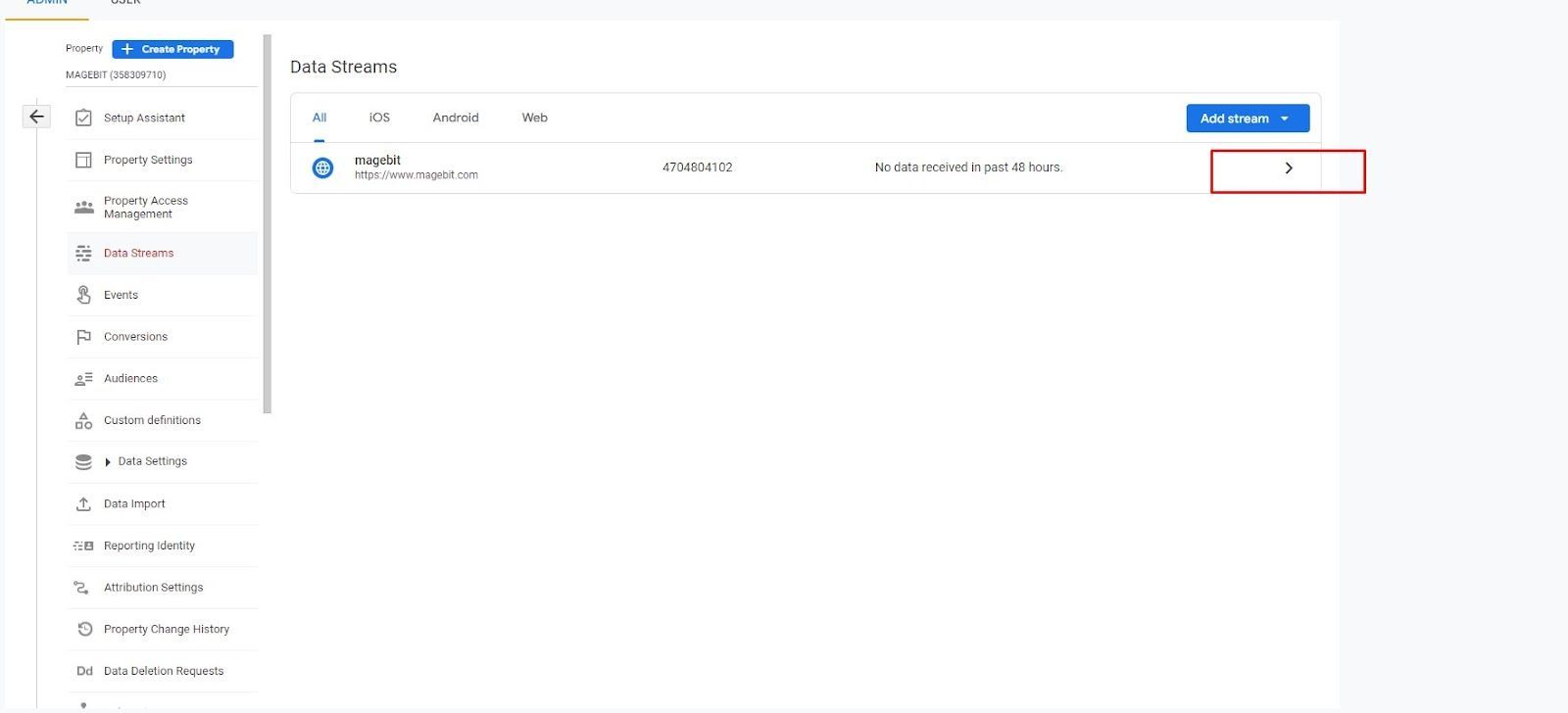Open Attribution Settings
Image resolution: width=1568 pixels, height=713 pixels.
tap(153, 588)
